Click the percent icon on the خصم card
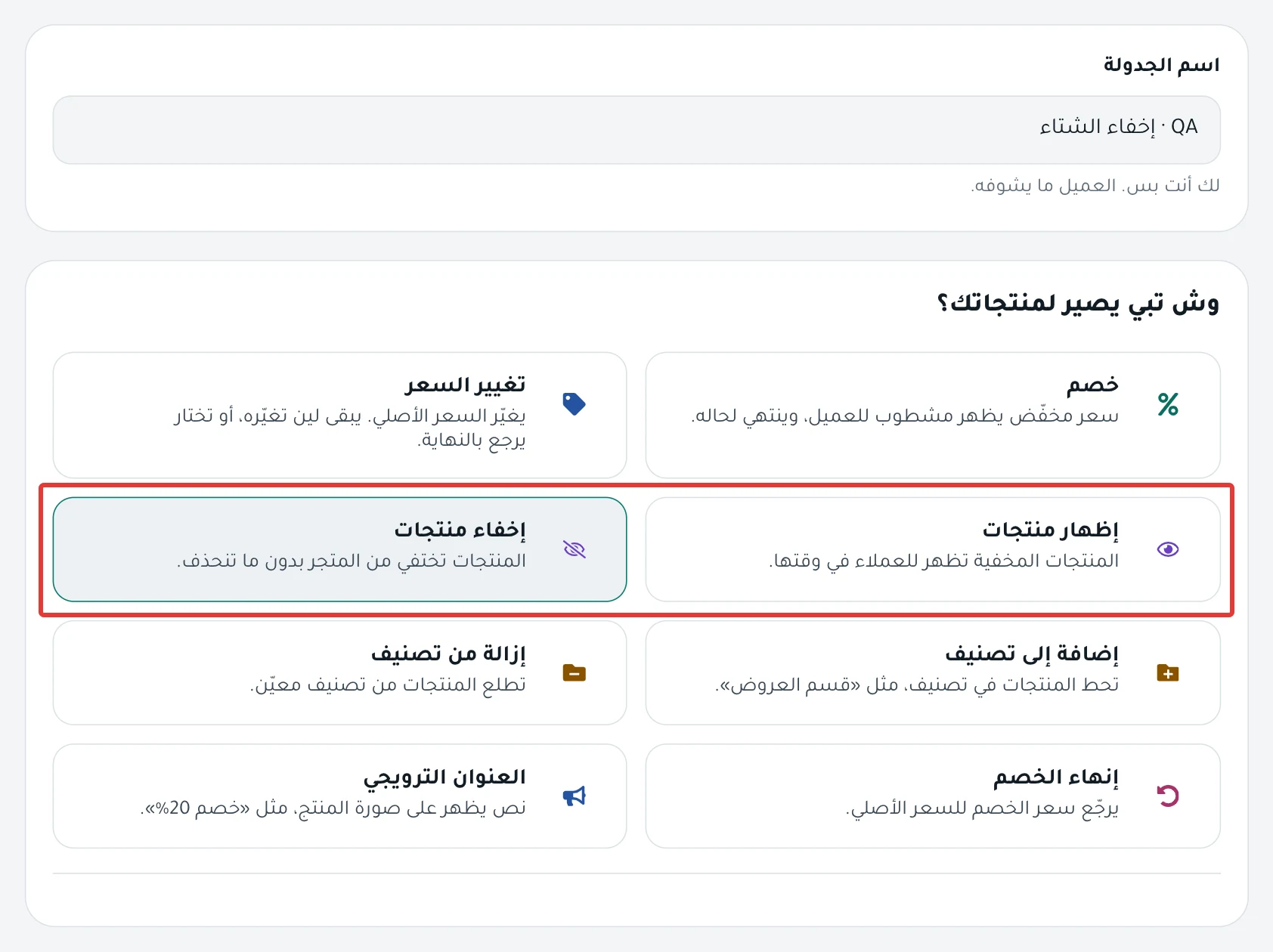The image size is (1273, 952). click(x=1168, y=404)
